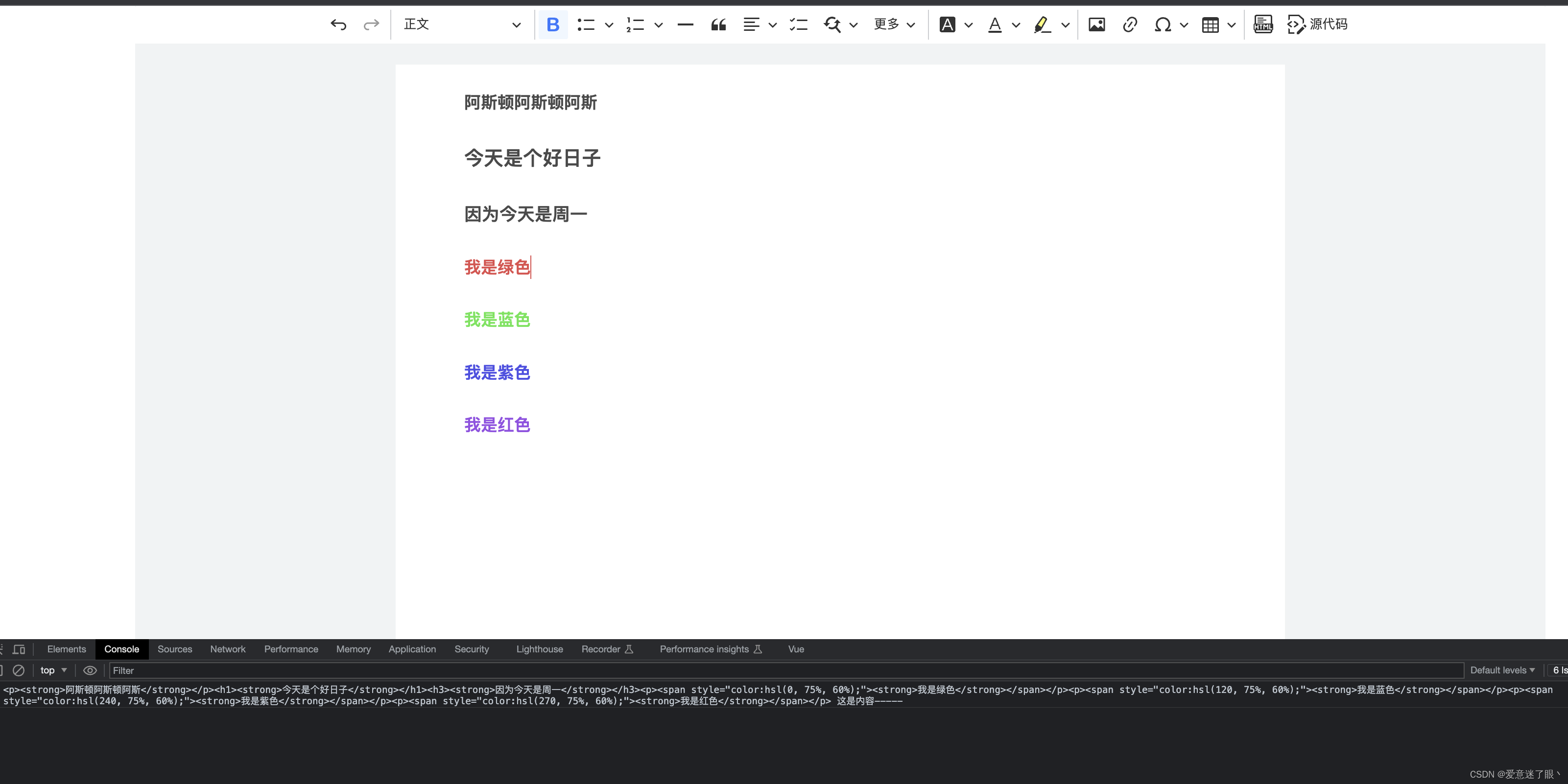Click the redo arrow icon
Viewport: 1568px width, 784px height.
(371, 24)
